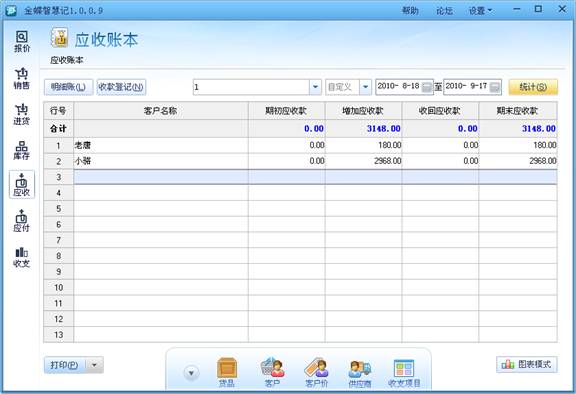Open the 设置 settings menu
Screen dimensions: 576x394
click(x=480, y=11)
